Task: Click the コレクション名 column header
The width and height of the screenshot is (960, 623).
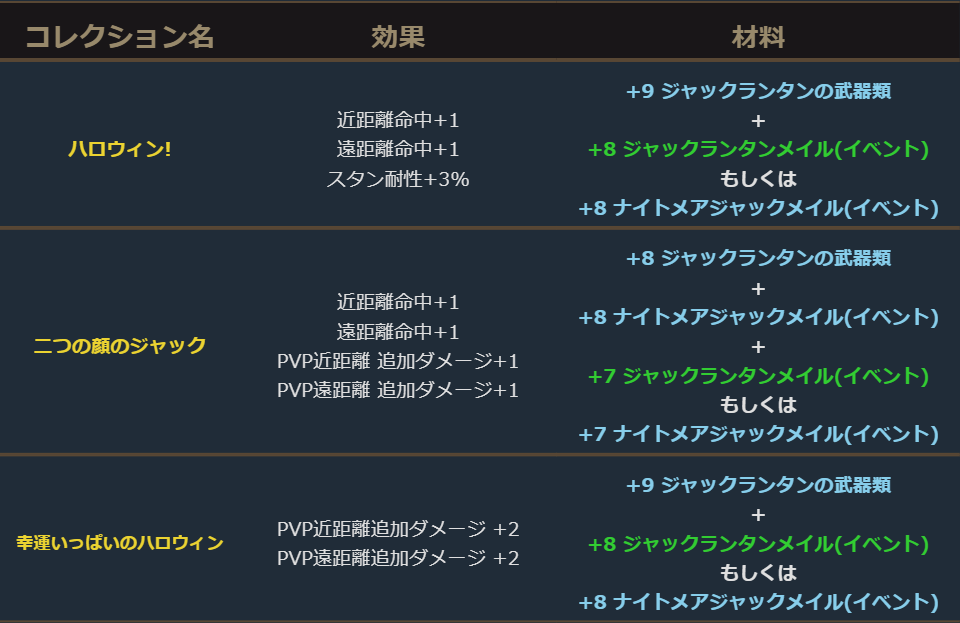Action: (119, 38)
